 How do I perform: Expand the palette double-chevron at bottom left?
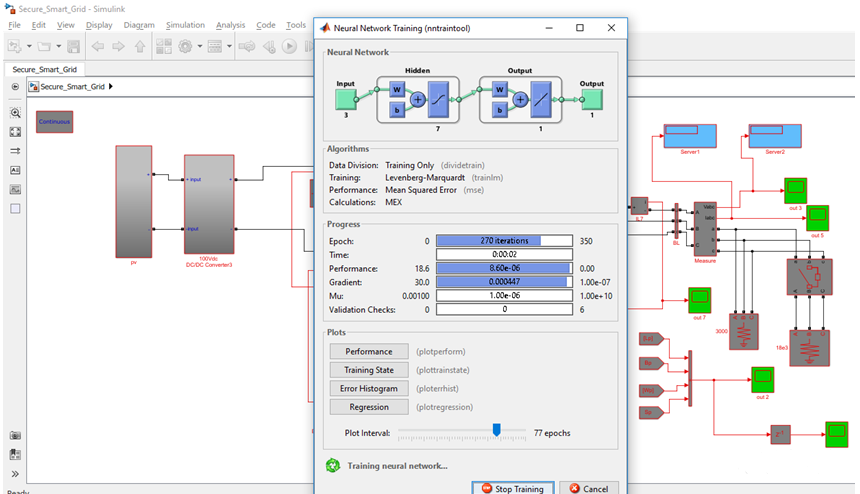pos(15,474)
